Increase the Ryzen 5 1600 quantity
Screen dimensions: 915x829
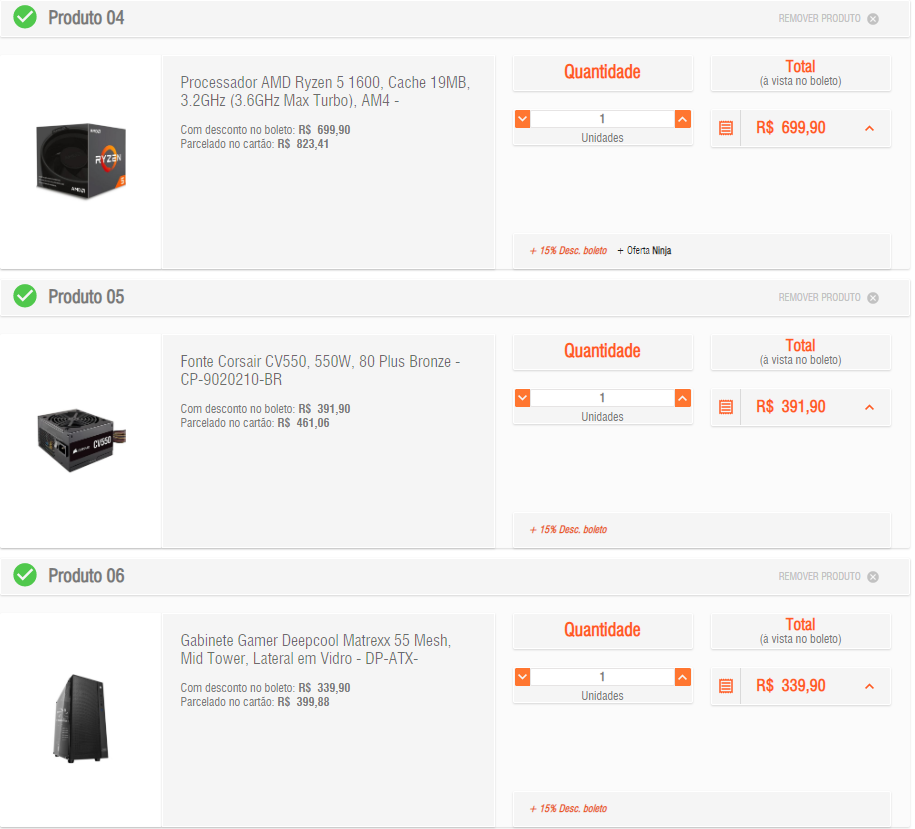click(x=683, y=119)
